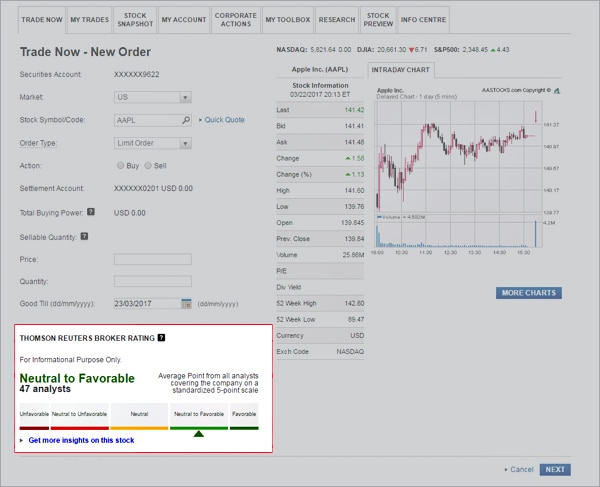Image resolution: width=600 pixels, height=487 pixels.
Task: Click the Sellable Quantity help icon
Action: pos(84,236)
